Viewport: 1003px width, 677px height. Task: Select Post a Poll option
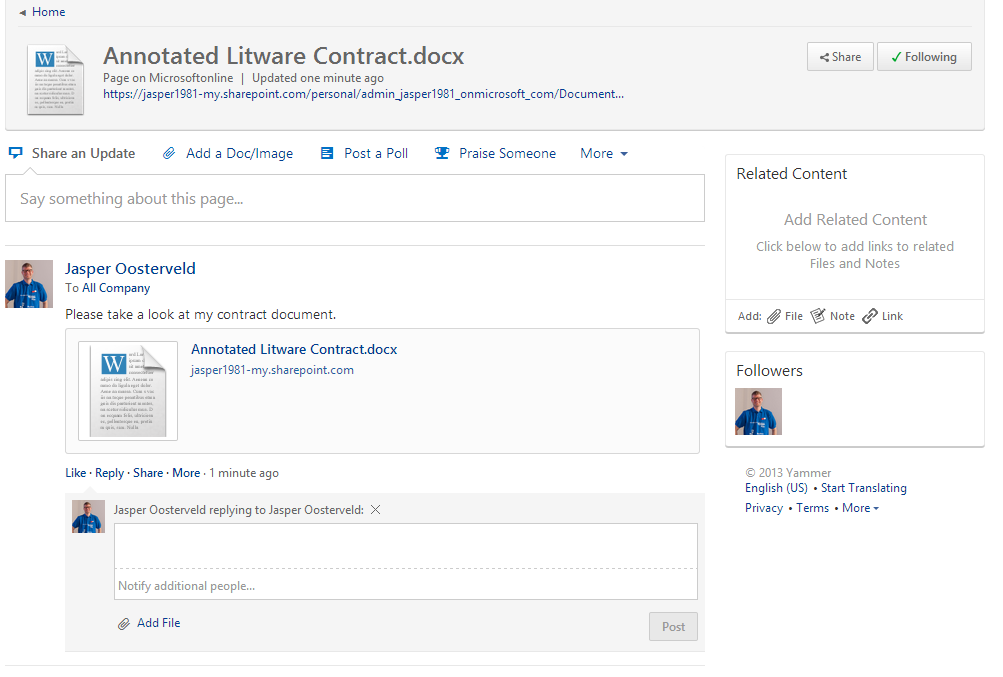point(375,154)
